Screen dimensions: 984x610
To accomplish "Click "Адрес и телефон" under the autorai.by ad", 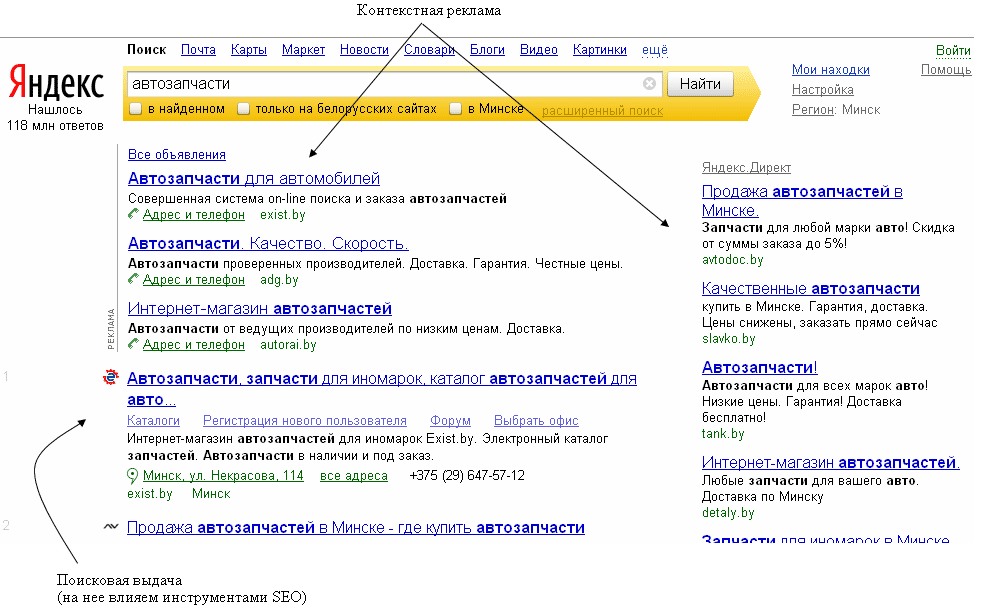I will pos(193,345).
